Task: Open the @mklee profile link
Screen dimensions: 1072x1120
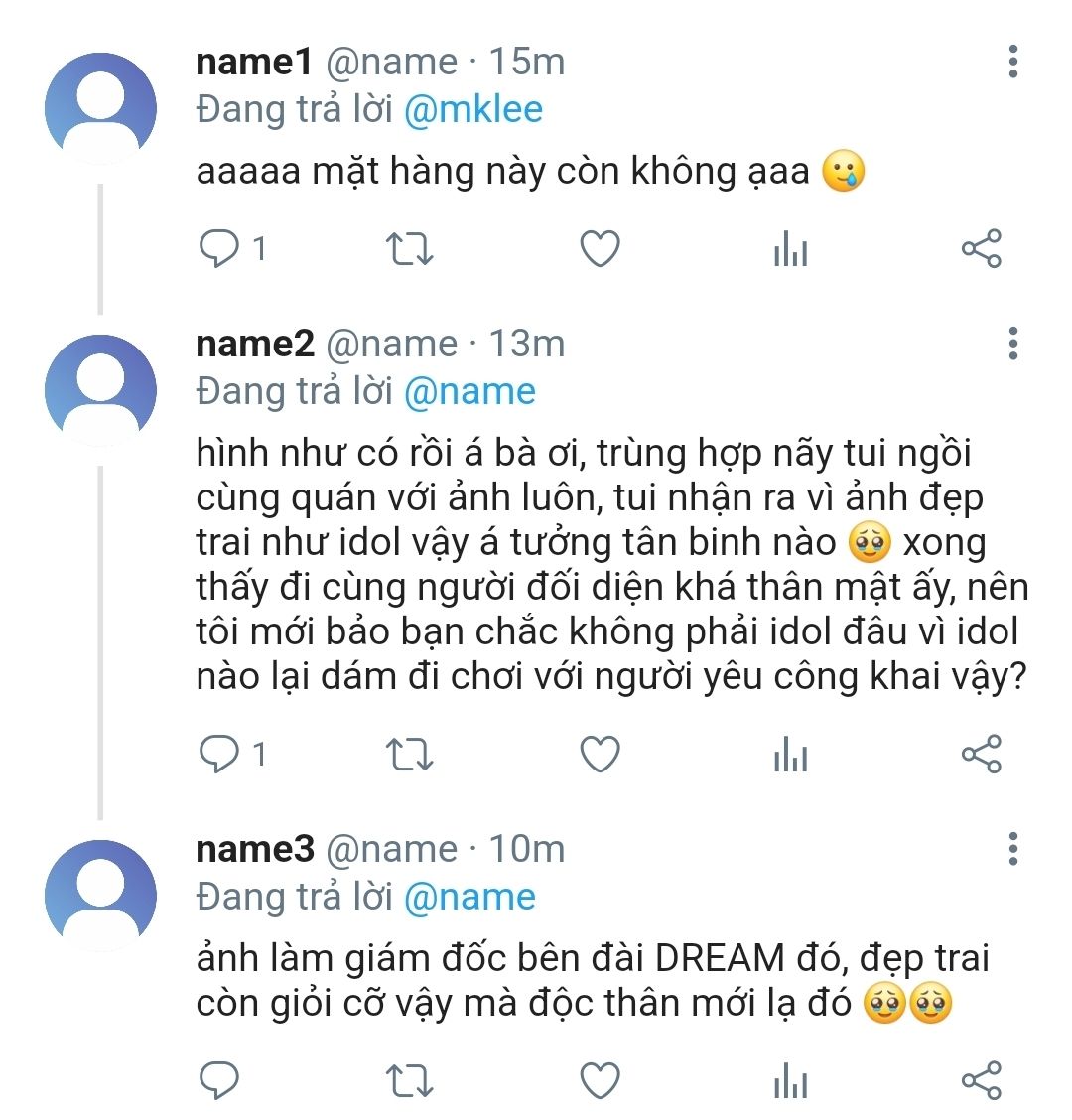Action: click(473, 109)
